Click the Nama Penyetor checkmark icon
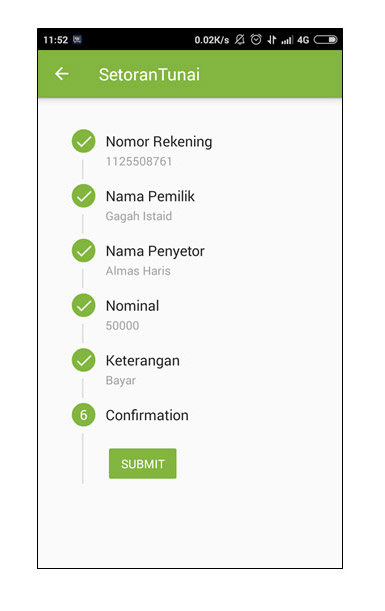The image size is (385, 611). pyautogui.click(x=83, y=251)
